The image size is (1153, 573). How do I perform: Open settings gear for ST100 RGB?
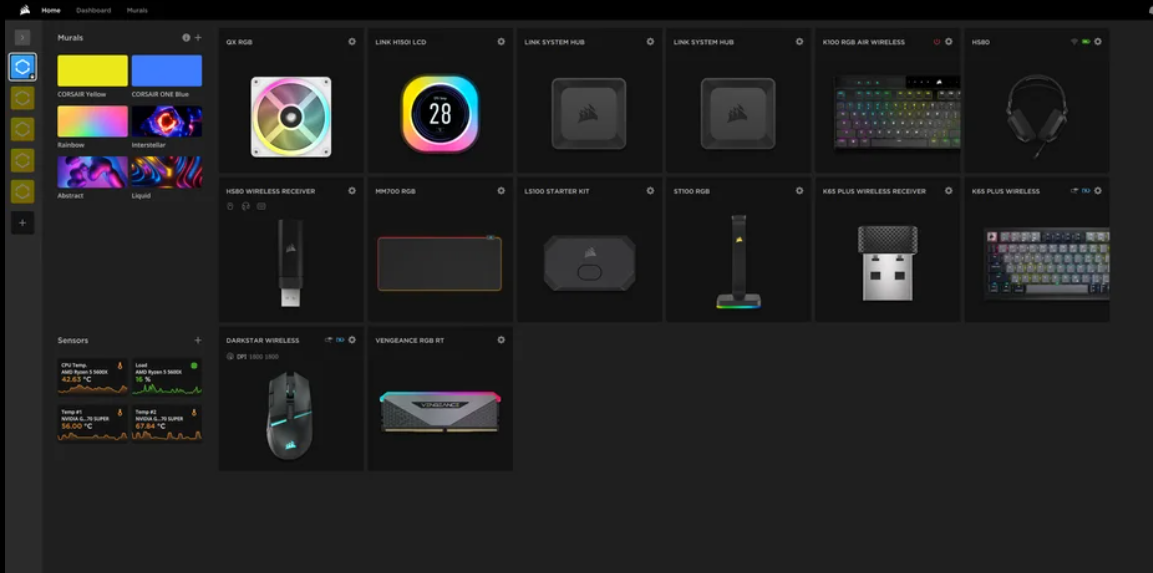(799, 191)
